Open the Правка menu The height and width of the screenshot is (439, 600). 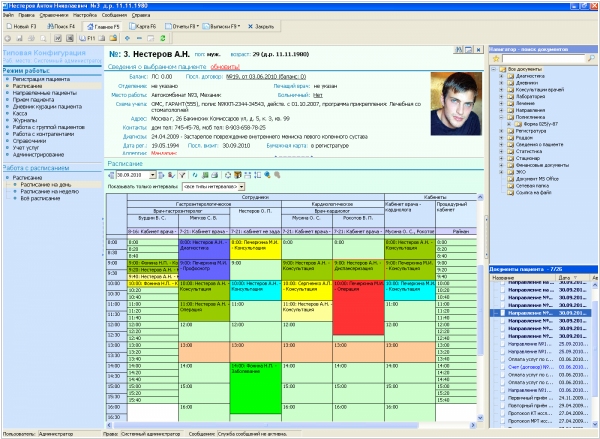(x=26, y=15)
